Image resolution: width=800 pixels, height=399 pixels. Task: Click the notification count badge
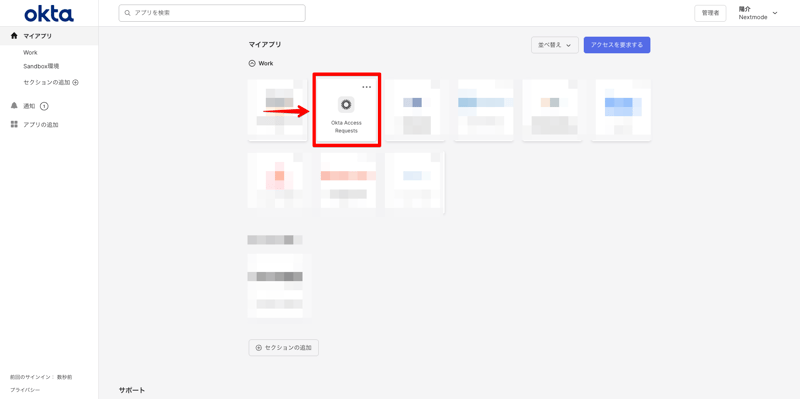tap(44, 106)
